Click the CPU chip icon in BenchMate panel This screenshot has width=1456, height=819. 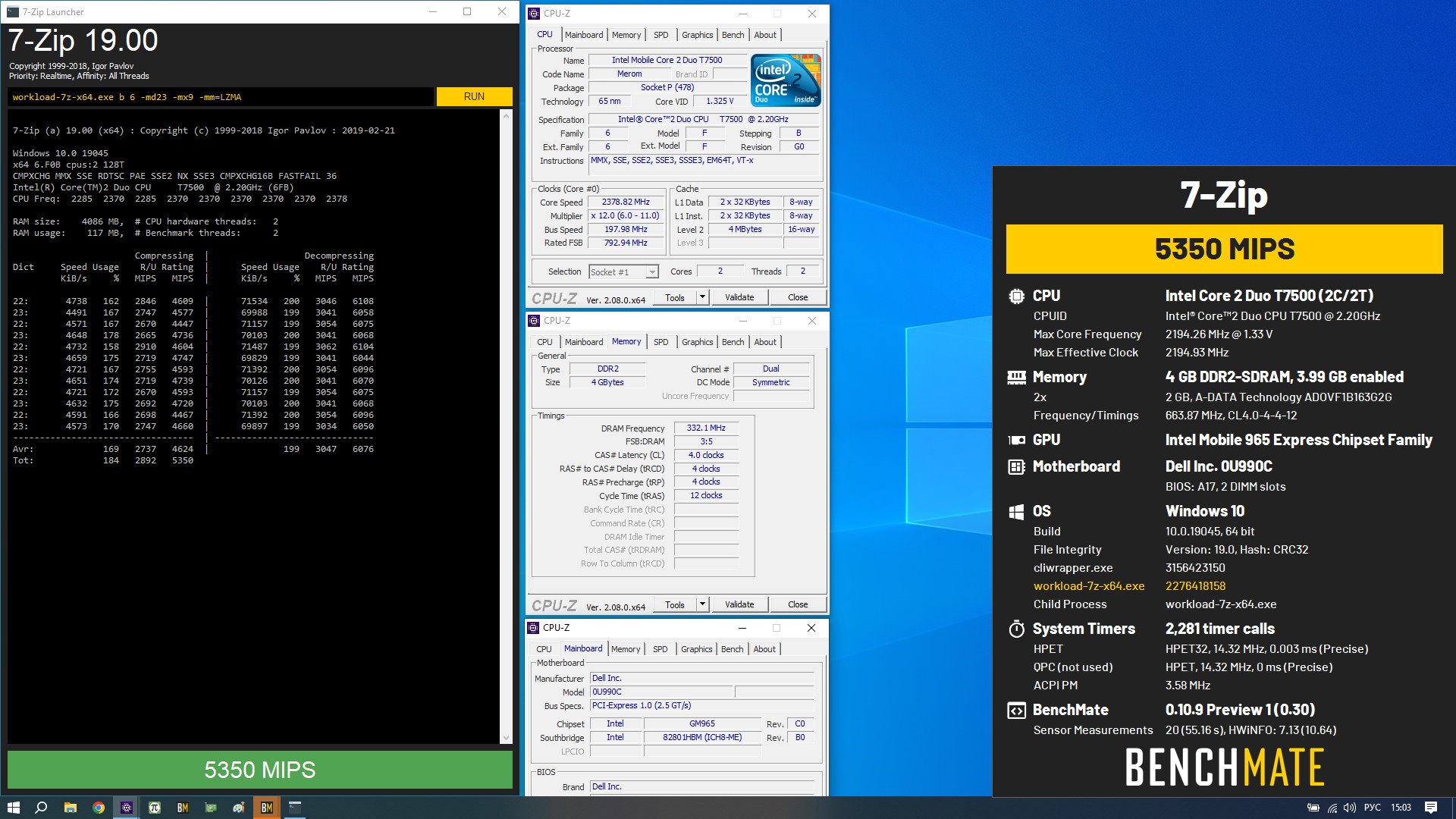(1016, 297)
